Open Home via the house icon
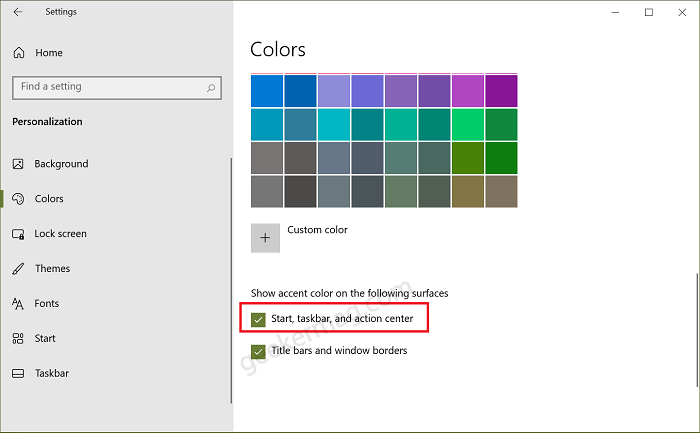Image resolution: width=700 pixels, height=433 pixels. tap(19, 53)
